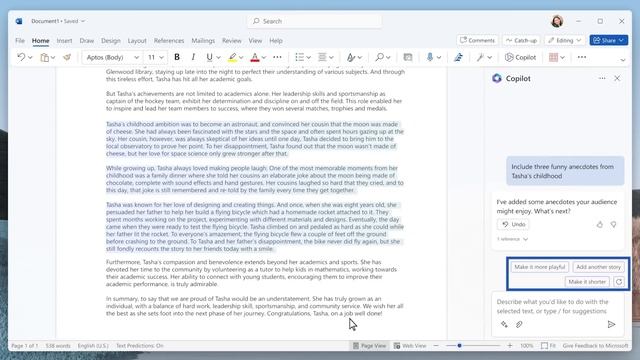Click the paragraph alignment icon

322,58
